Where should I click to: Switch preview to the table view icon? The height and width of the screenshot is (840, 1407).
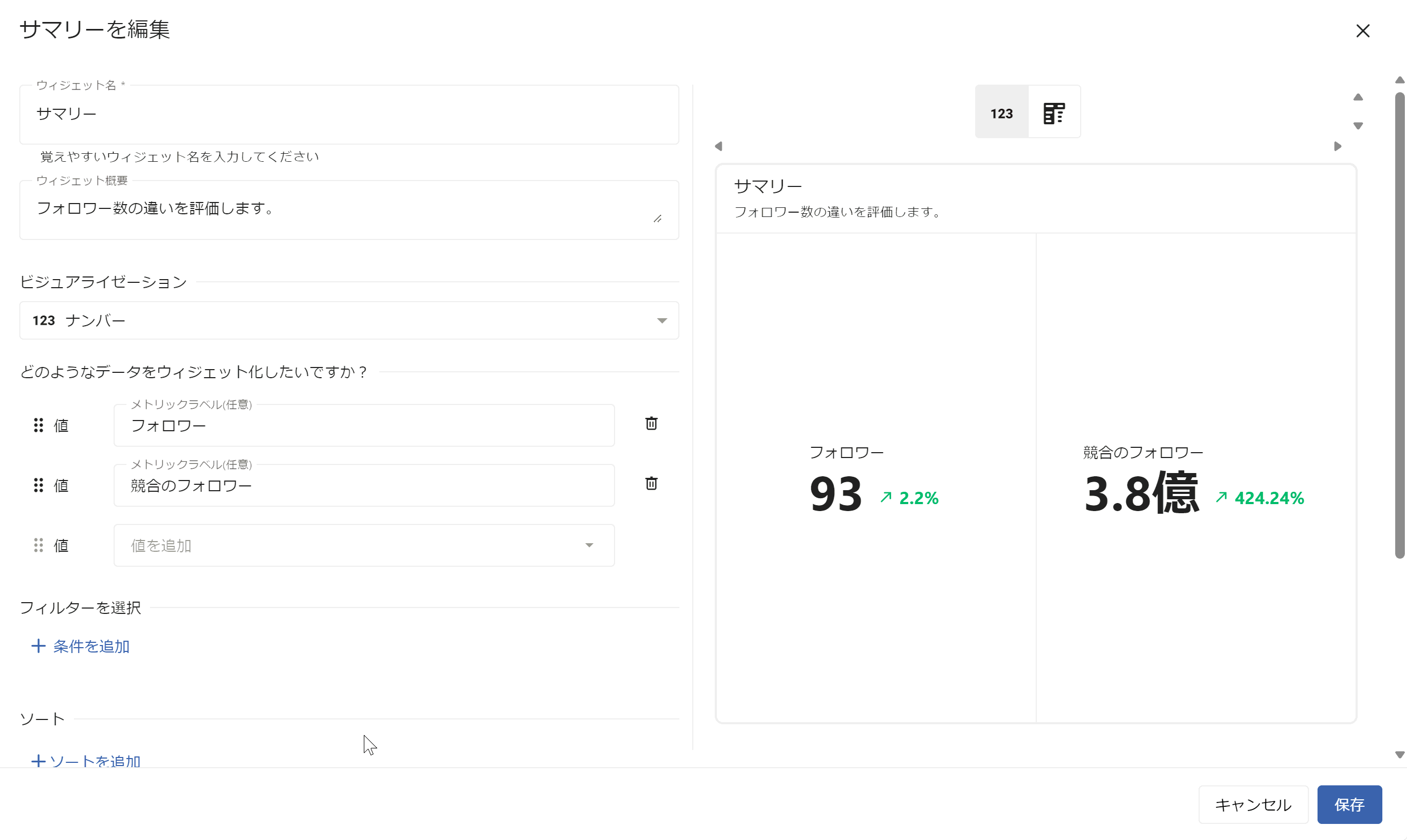pos(1054,112)
